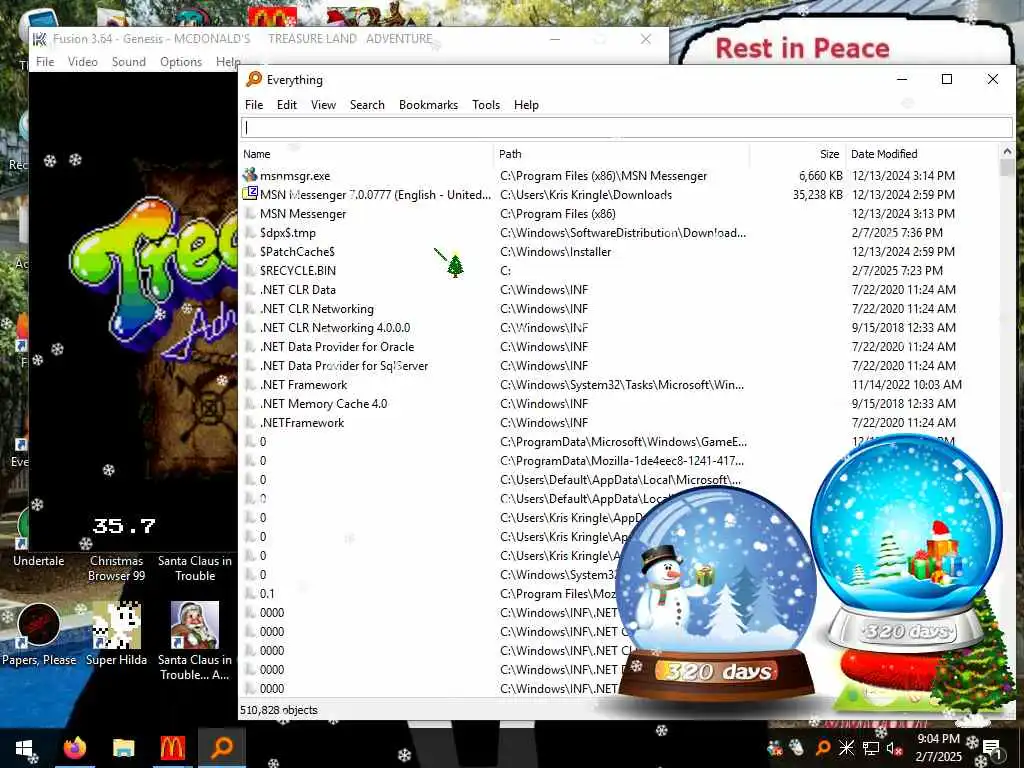Click the Everything icon in system tray
Viewport: 1024px width, 768px height.
pyautogui.click(x=823, y=748)
